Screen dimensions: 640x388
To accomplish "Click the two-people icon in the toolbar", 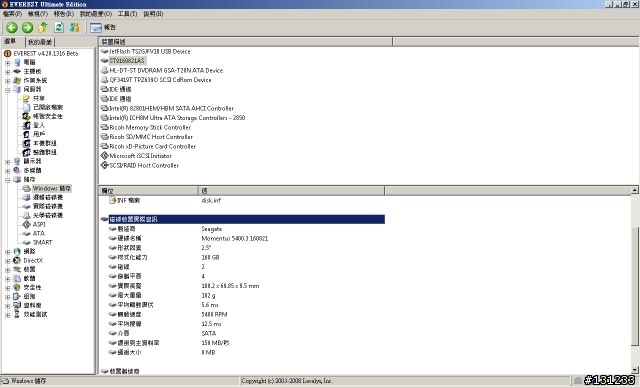I will coord(74,27).
